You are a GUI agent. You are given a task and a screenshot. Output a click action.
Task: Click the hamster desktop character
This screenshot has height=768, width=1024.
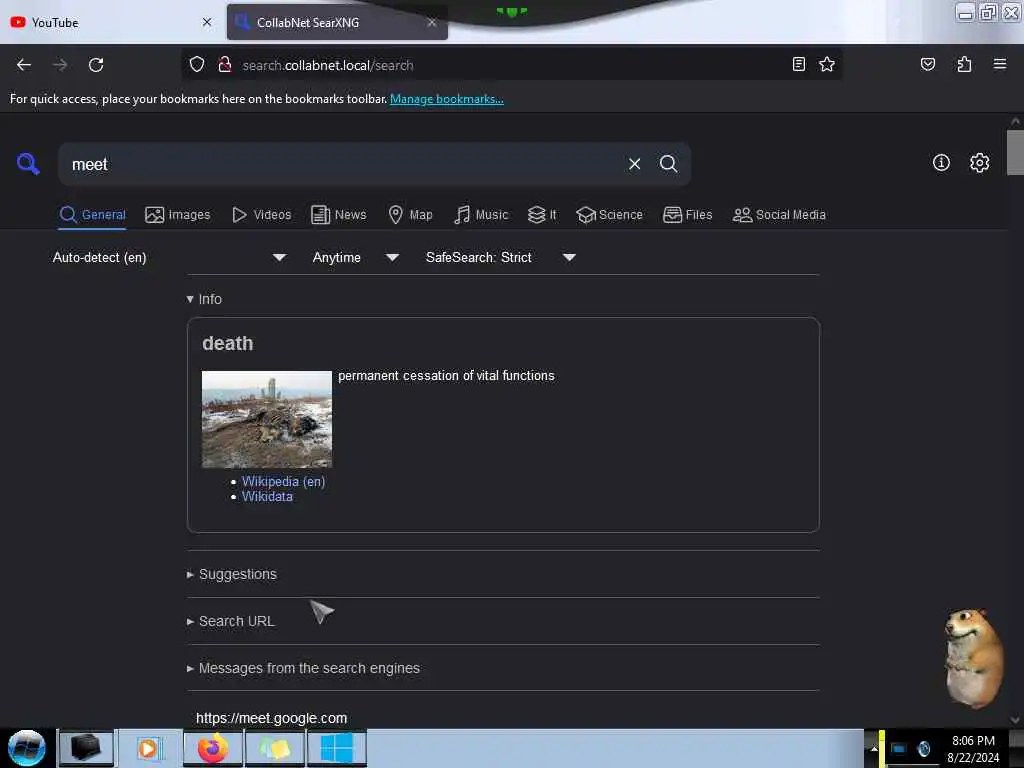(x=973, y=658)
